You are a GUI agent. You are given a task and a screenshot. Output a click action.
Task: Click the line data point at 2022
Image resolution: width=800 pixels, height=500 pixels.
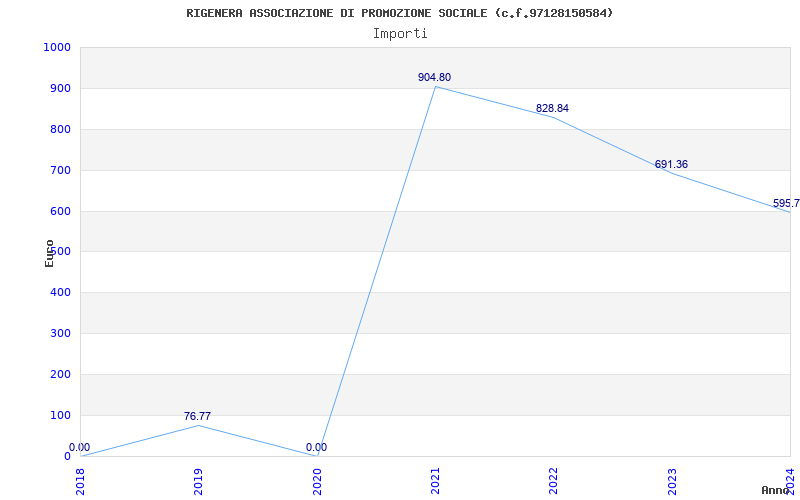pyautogui.click(x=554, y=117)
